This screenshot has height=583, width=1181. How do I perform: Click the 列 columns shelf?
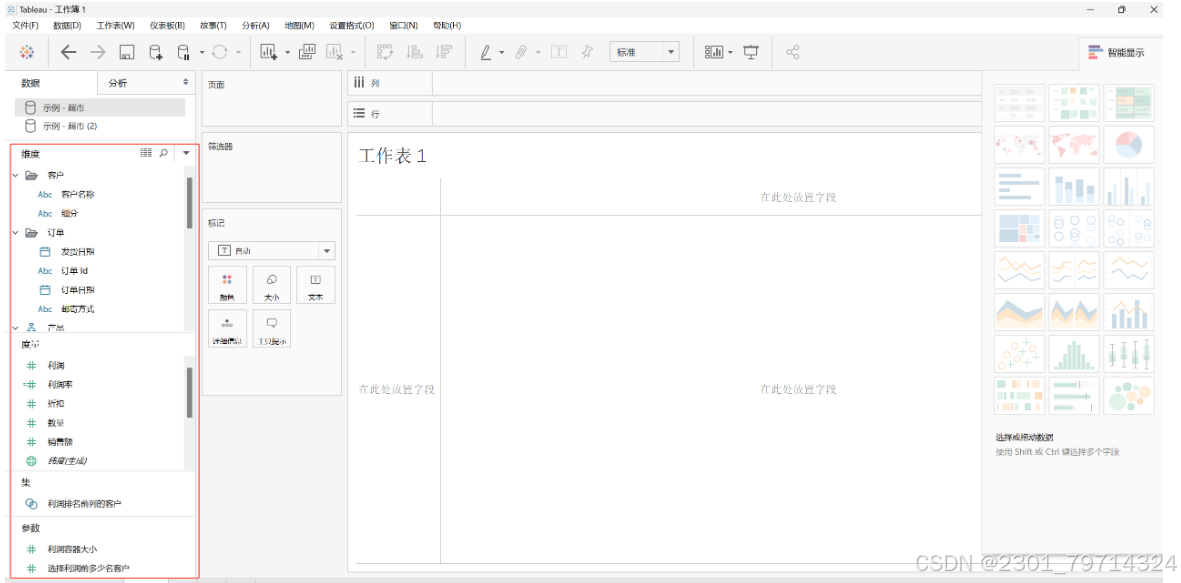(664, 83)
